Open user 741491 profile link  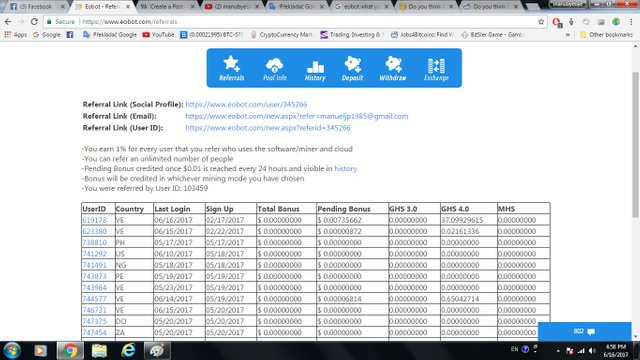[94, 265]
